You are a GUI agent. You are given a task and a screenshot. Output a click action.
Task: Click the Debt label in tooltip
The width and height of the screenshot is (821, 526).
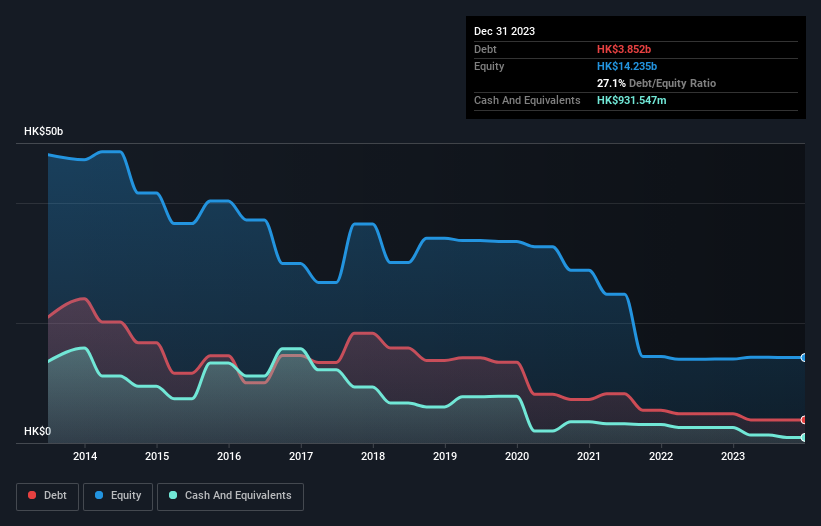(485, 49)
